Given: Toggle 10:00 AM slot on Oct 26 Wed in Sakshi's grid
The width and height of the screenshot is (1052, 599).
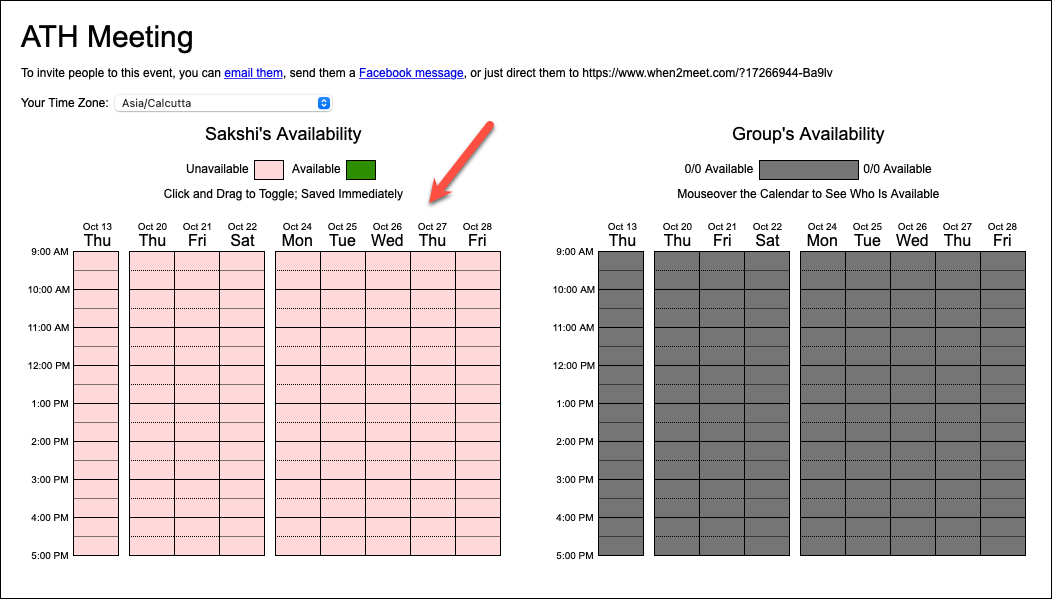Looking at the screenshot, I should tap(388, 299).
